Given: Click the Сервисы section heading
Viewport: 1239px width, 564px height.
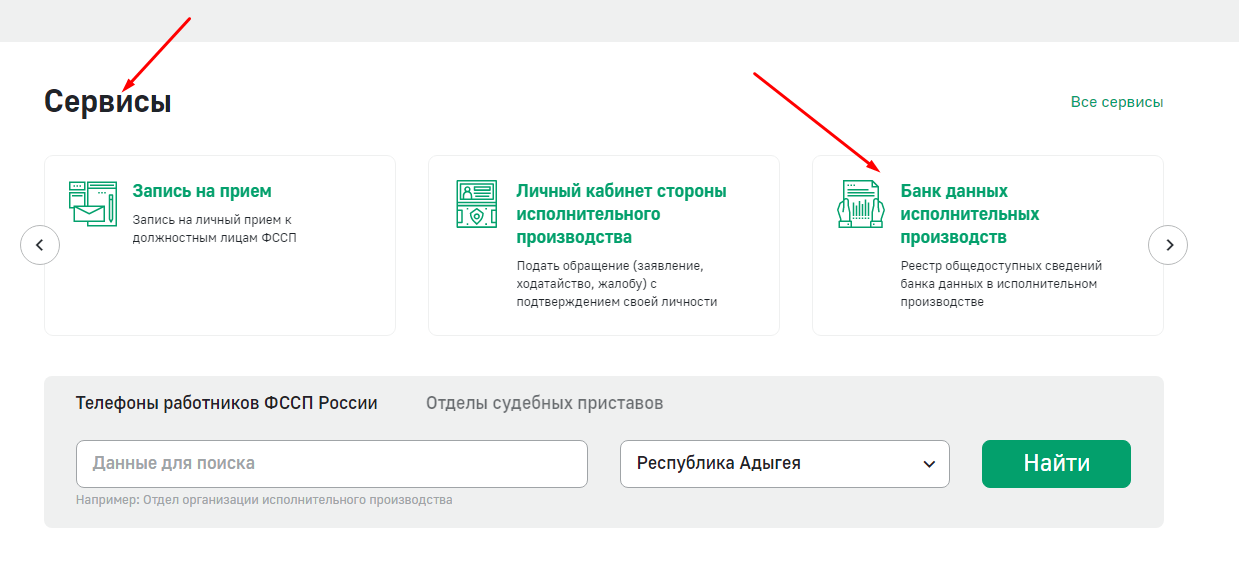Looking at the screenshot, I should [108, 102].
